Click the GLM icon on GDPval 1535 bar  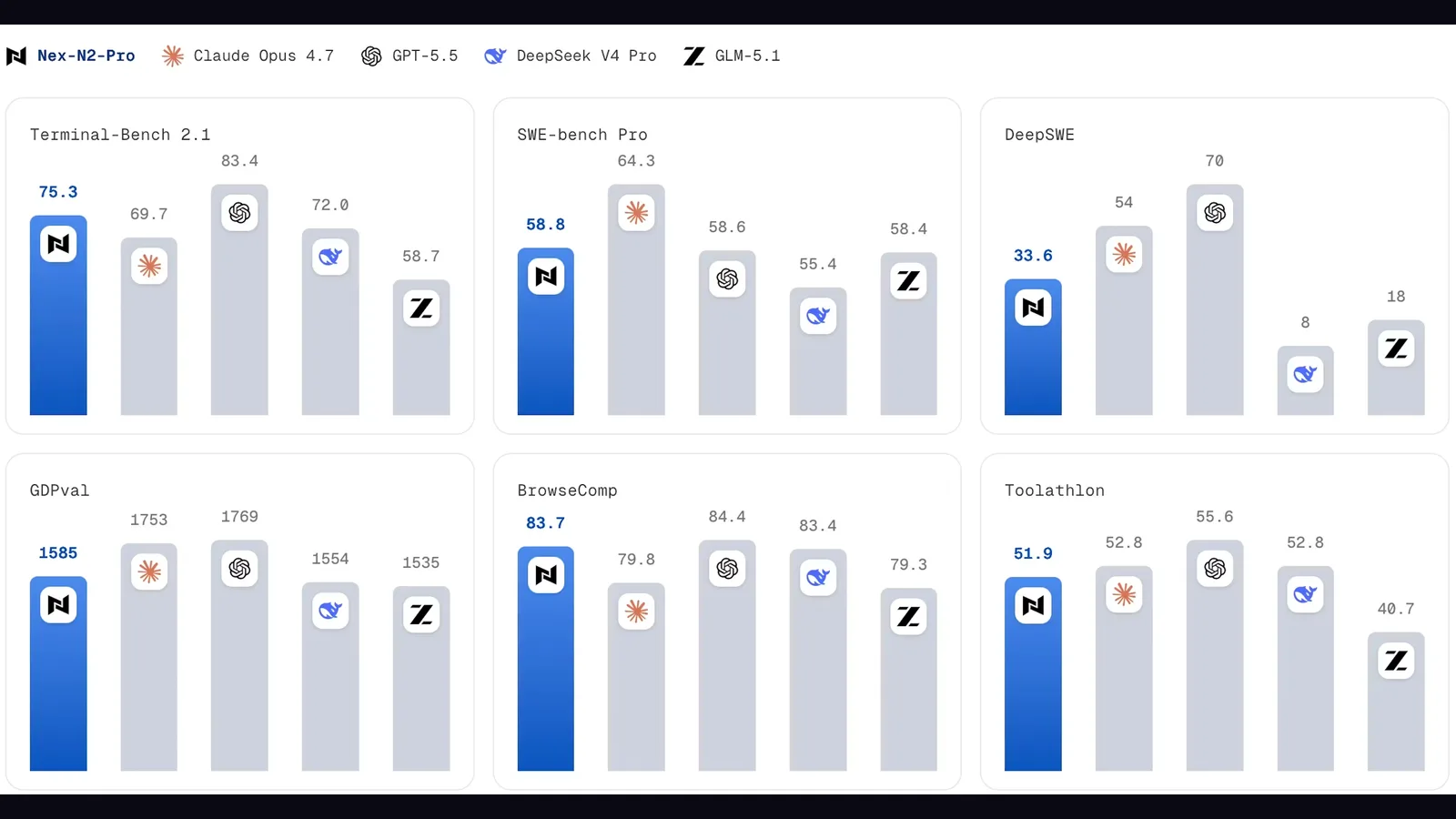(421, 614)
